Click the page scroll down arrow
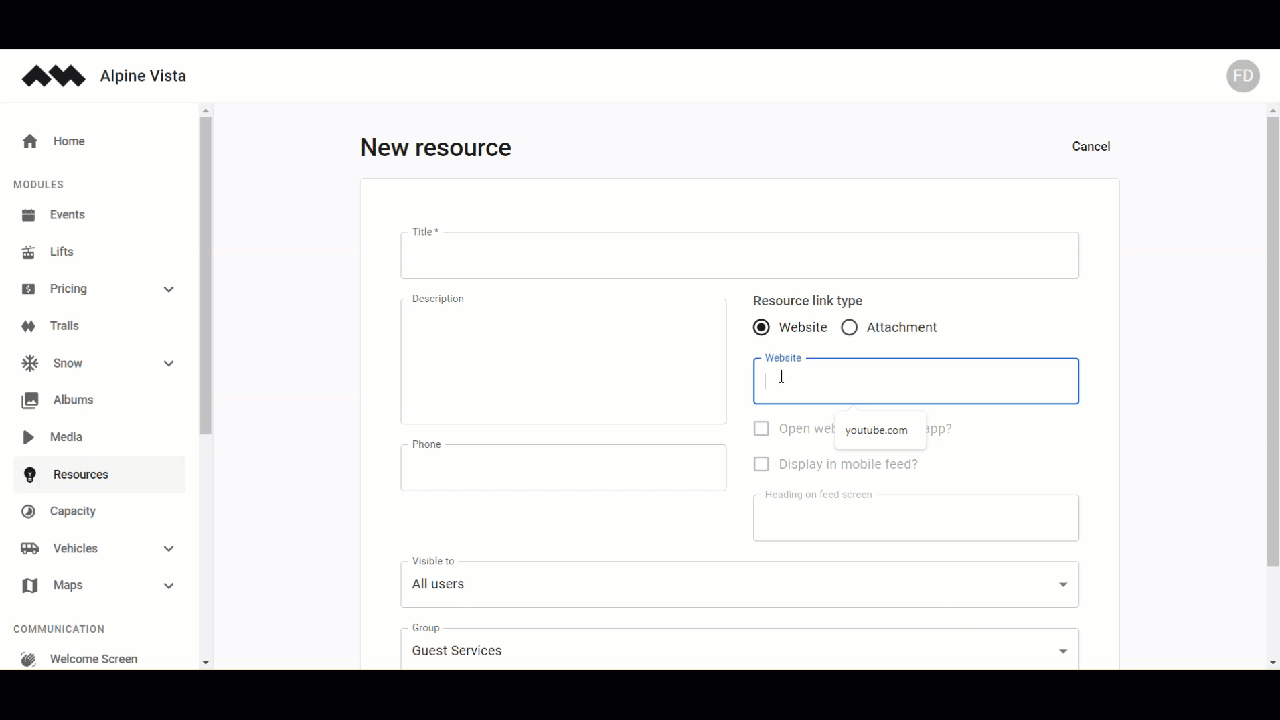The height and width of the screenshot is (720, 1280). pyautogui.click(x=1273, y=662)
